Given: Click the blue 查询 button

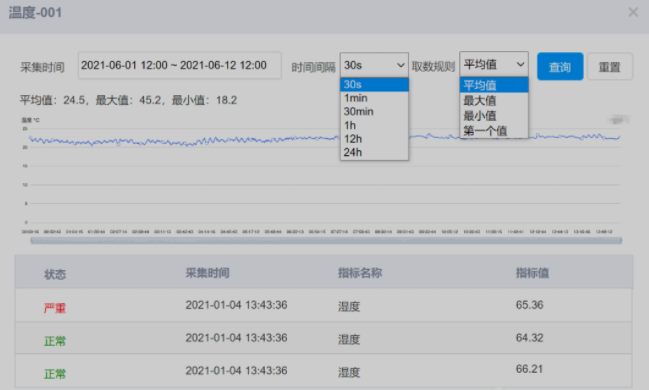Looking at the screenshot, I should click(560, 66).
